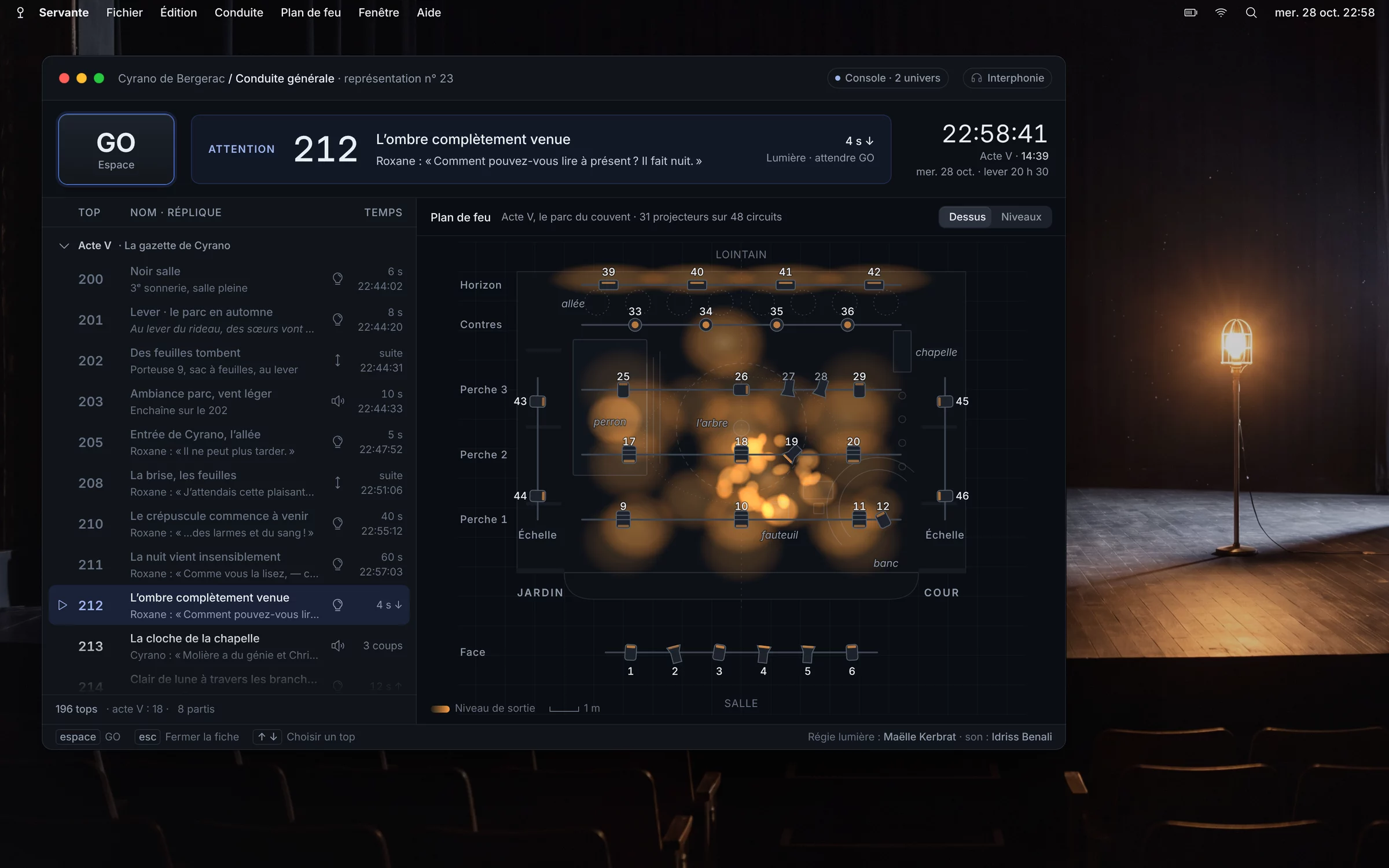Click the fly-bar arrow icon on cue 208
Image resolution: width=1389 pixels, height=868 pixels.
click(337, 483)
